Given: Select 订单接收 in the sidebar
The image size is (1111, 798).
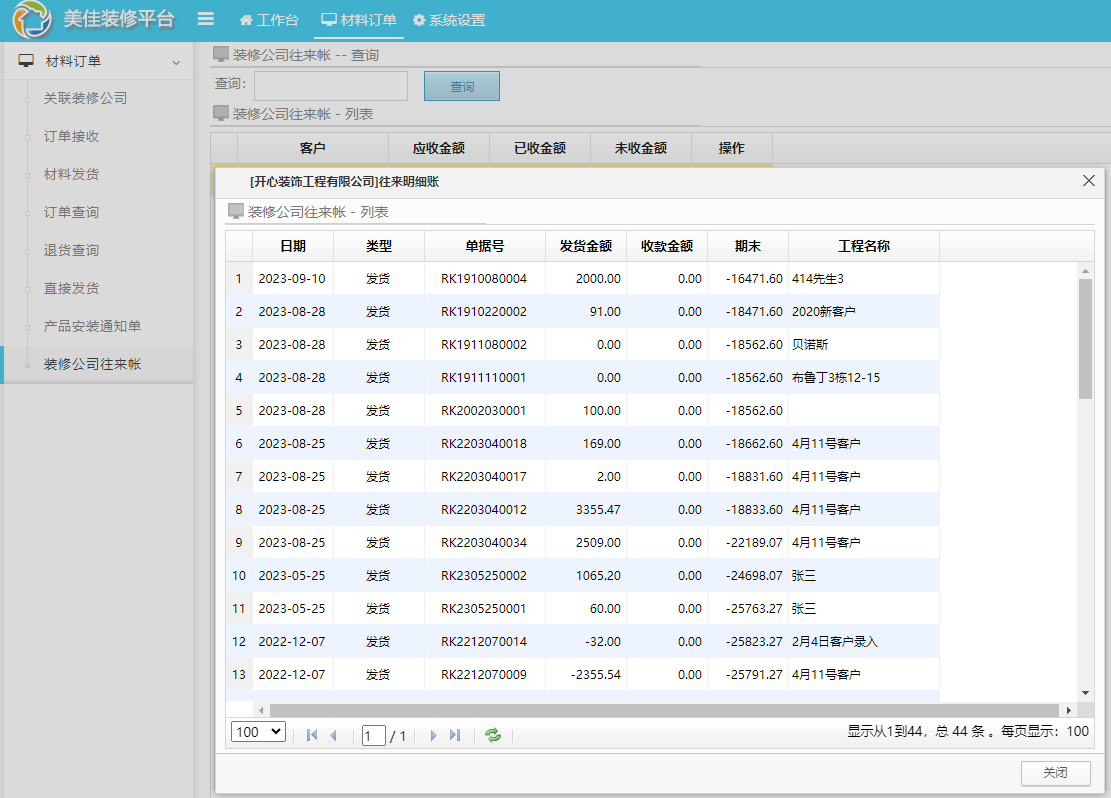Looking at the screenshot, I should 71,136.
